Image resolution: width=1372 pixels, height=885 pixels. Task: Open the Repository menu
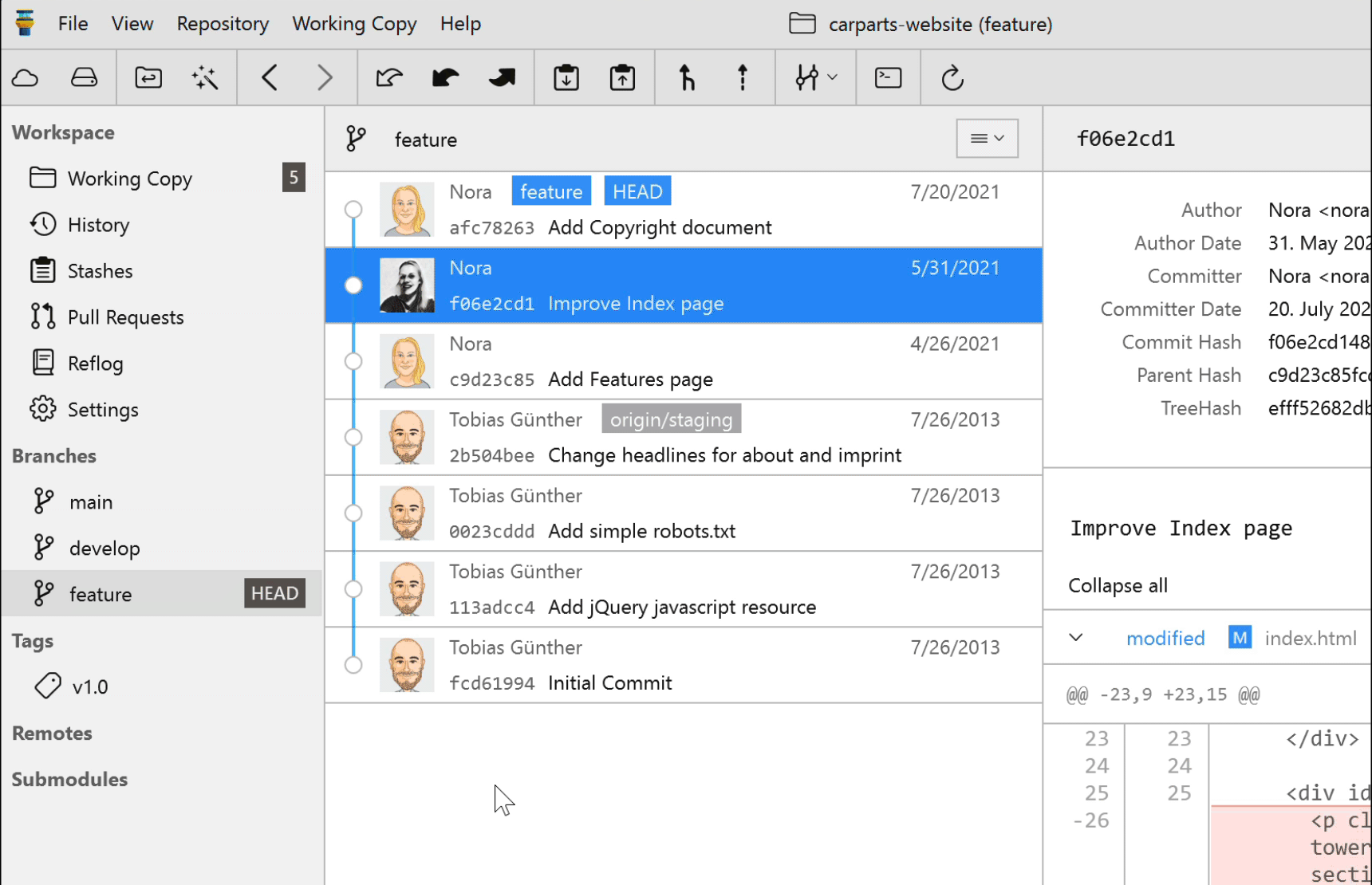point(223,24)
